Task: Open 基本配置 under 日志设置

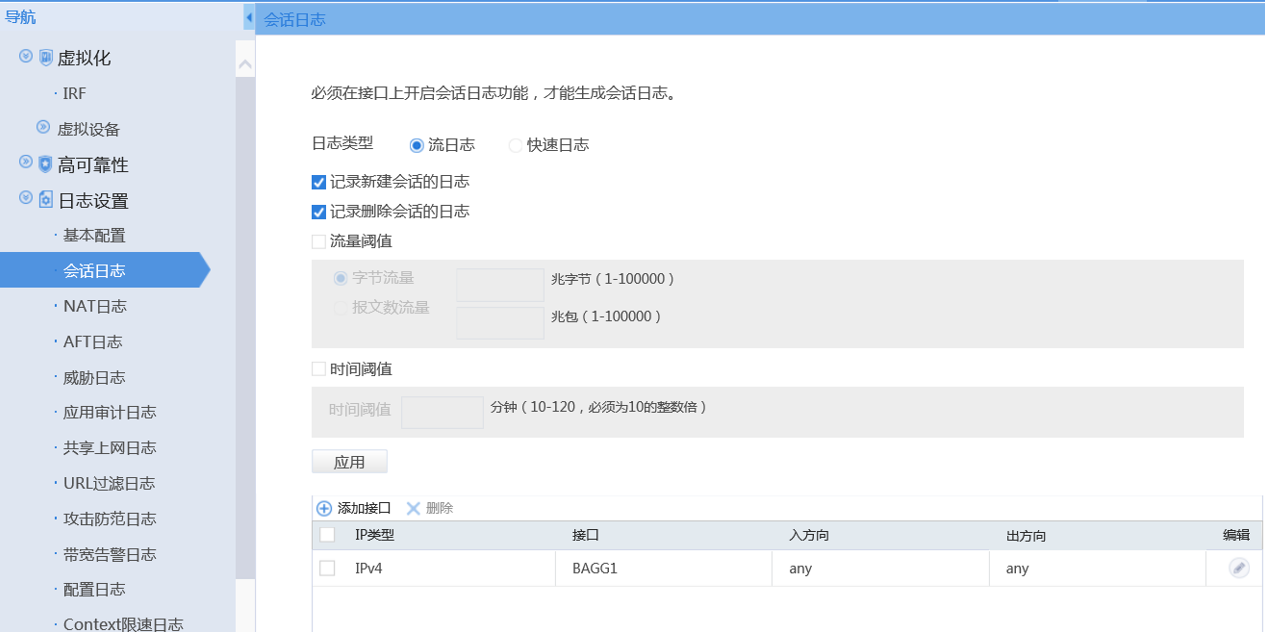Action: pos(95,235)
